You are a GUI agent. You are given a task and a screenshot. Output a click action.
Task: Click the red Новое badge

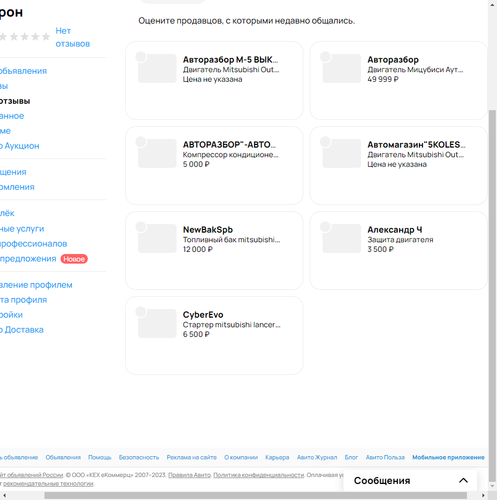[x=74, y=259]
